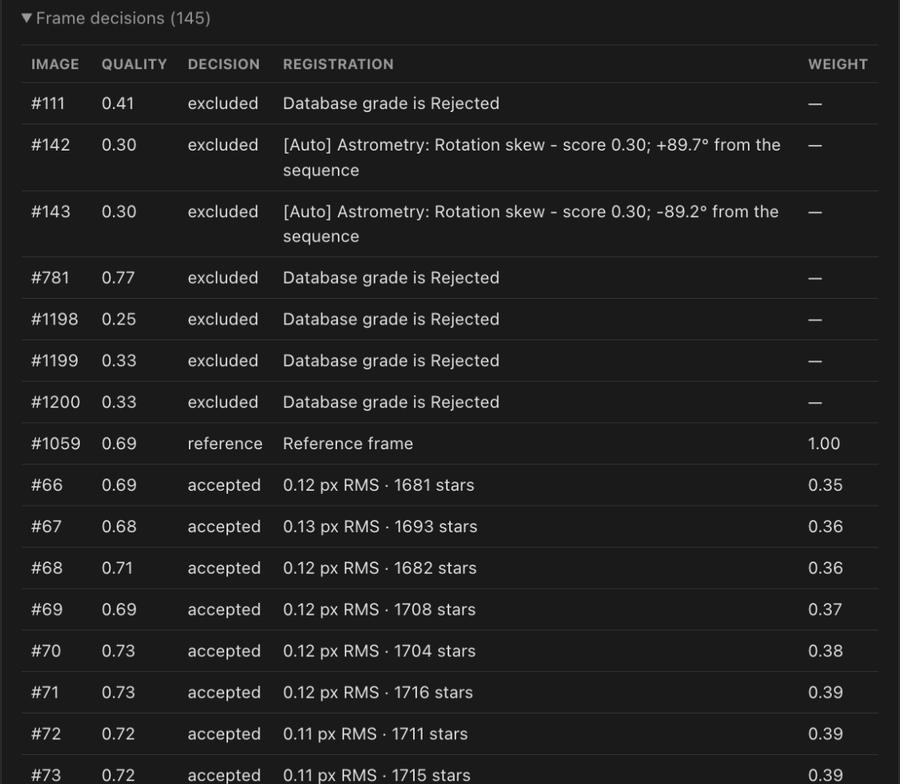900x784 pixels.
Task: Select the row for image #1200
Action: 449,402
